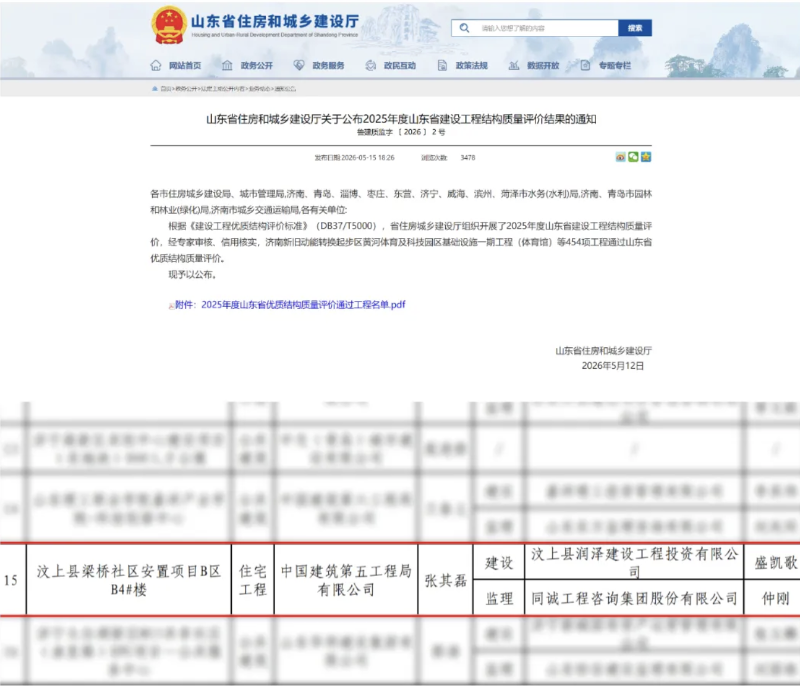The height and width of the screenshot is (686, 800).
Task: Click the date 2026年5月12日
Action: (613, 366)
